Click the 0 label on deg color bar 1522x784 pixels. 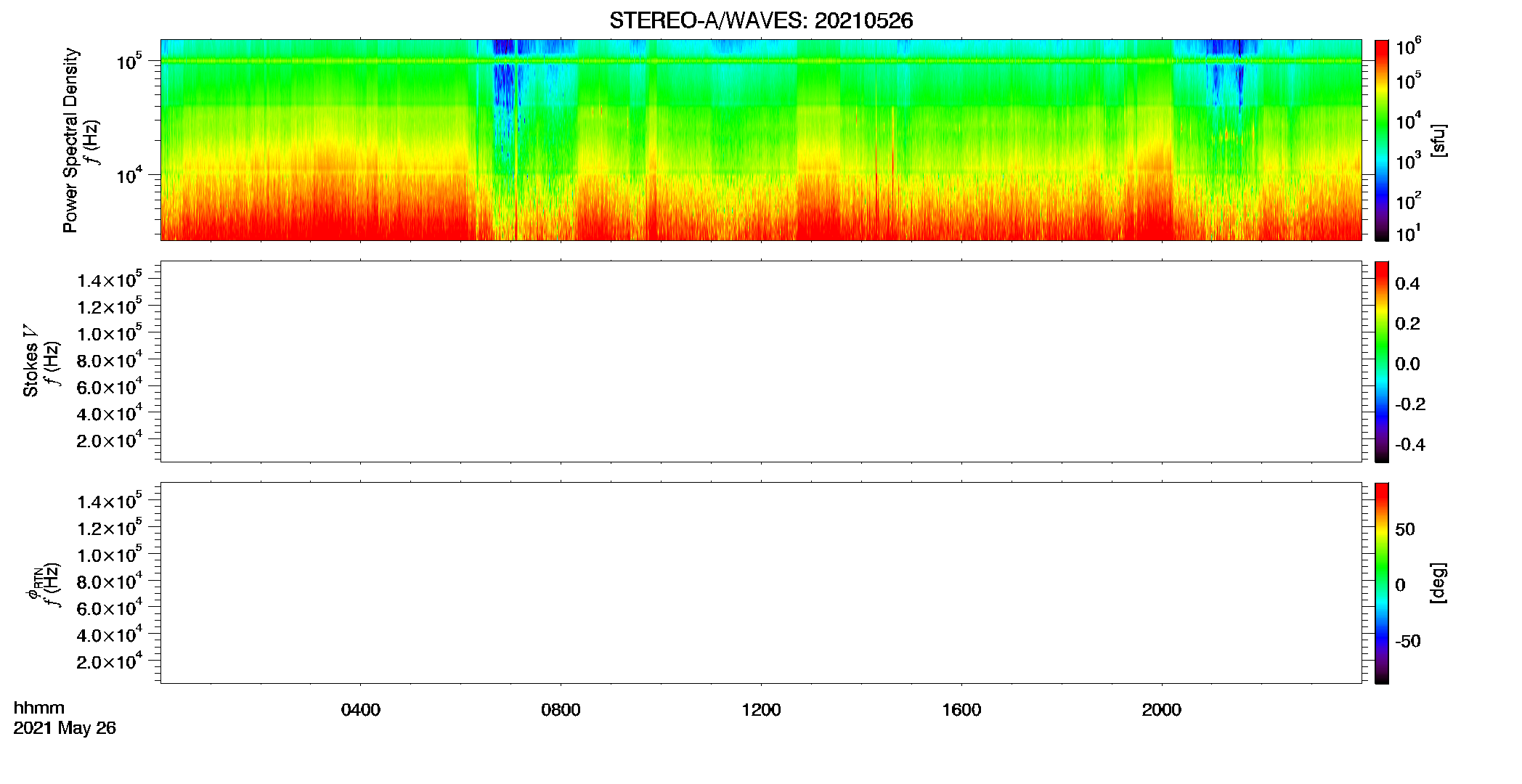pos(1400,585)
